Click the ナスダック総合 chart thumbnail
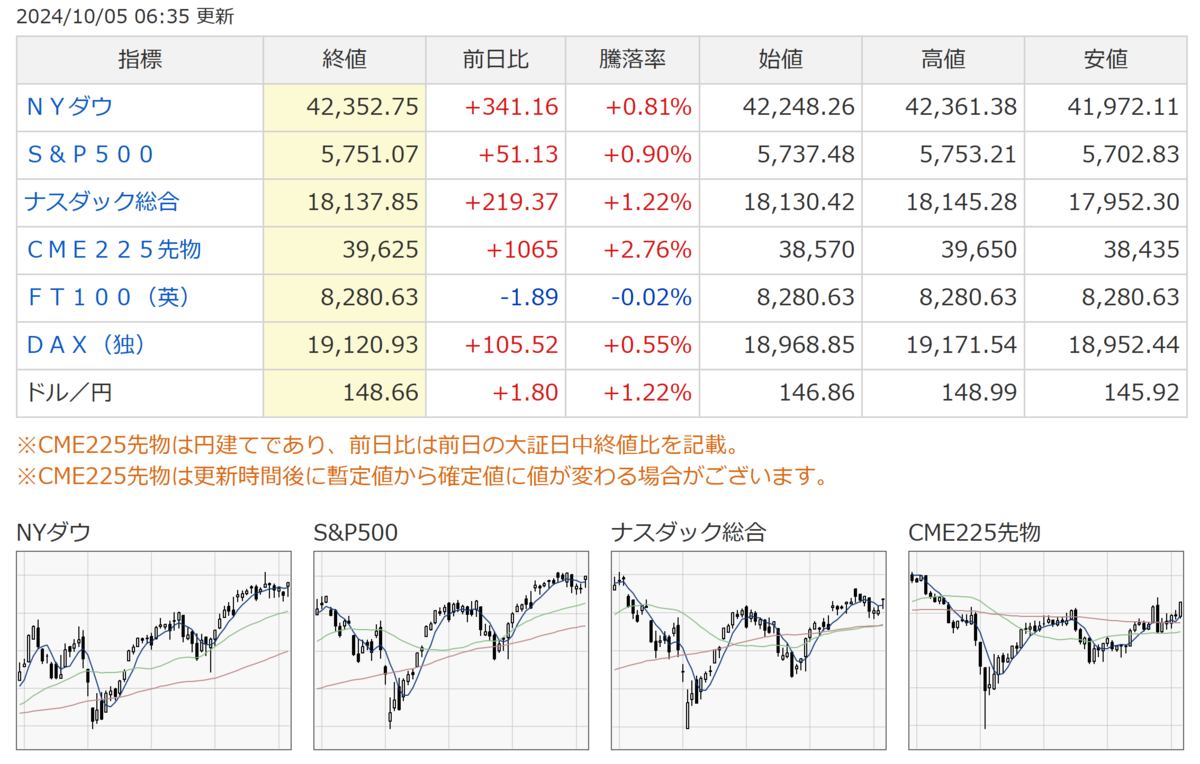1200x764 pixels. coord(748,649)
